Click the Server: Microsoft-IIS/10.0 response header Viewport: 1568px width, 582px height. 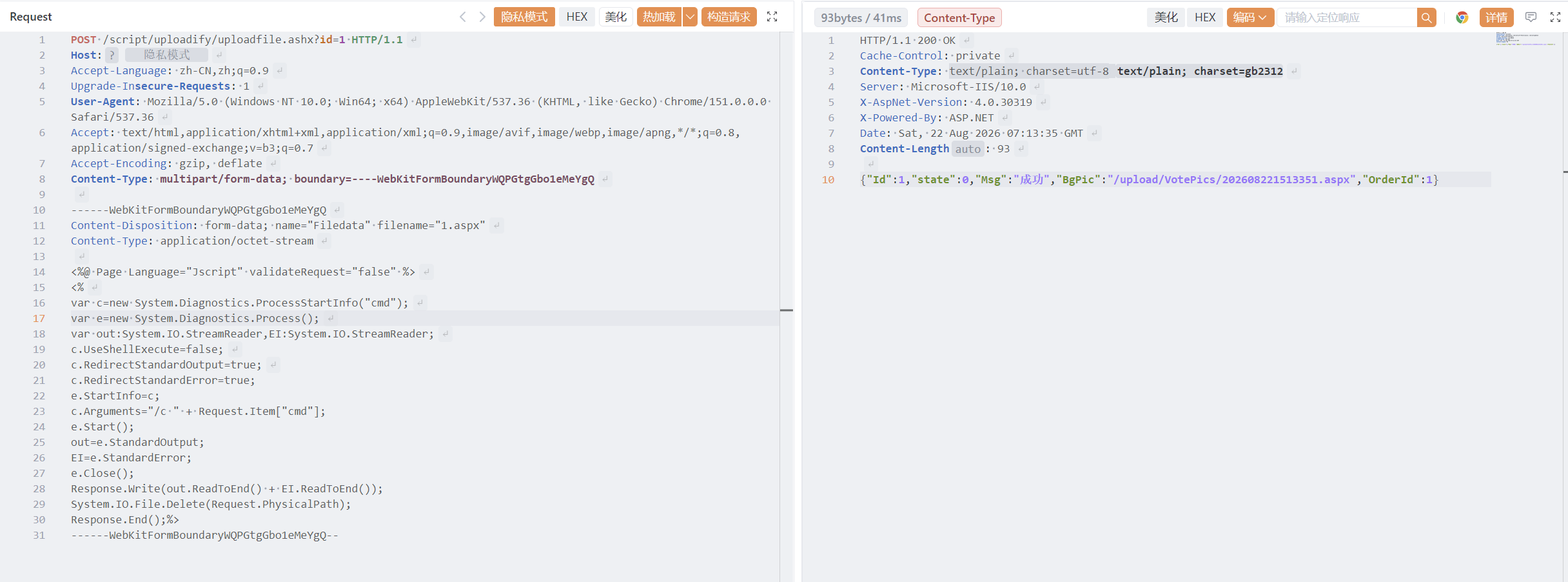pos(943,86)
